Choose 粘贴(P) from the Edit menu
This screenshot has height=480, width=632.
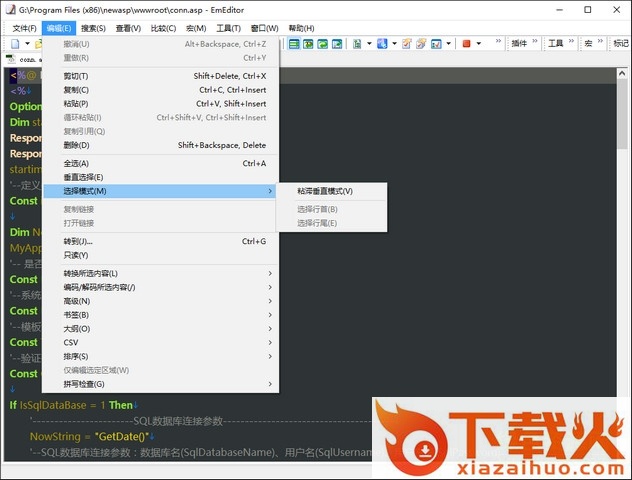pos(160,104)
